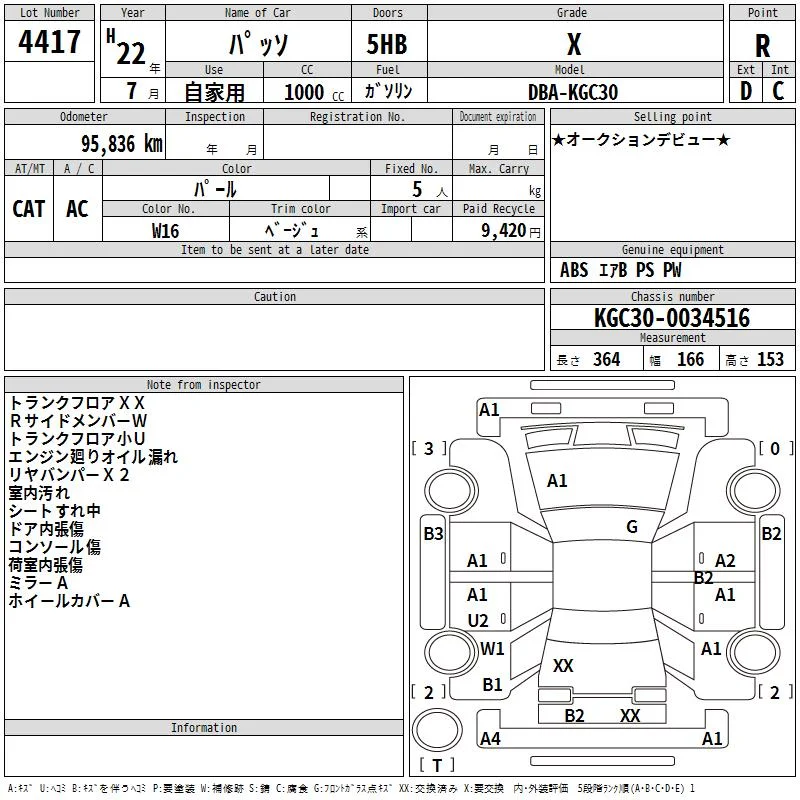800x800 pixels.
Task: Click the G mark on the windshield diagram
Action: (x=631, y=527)
